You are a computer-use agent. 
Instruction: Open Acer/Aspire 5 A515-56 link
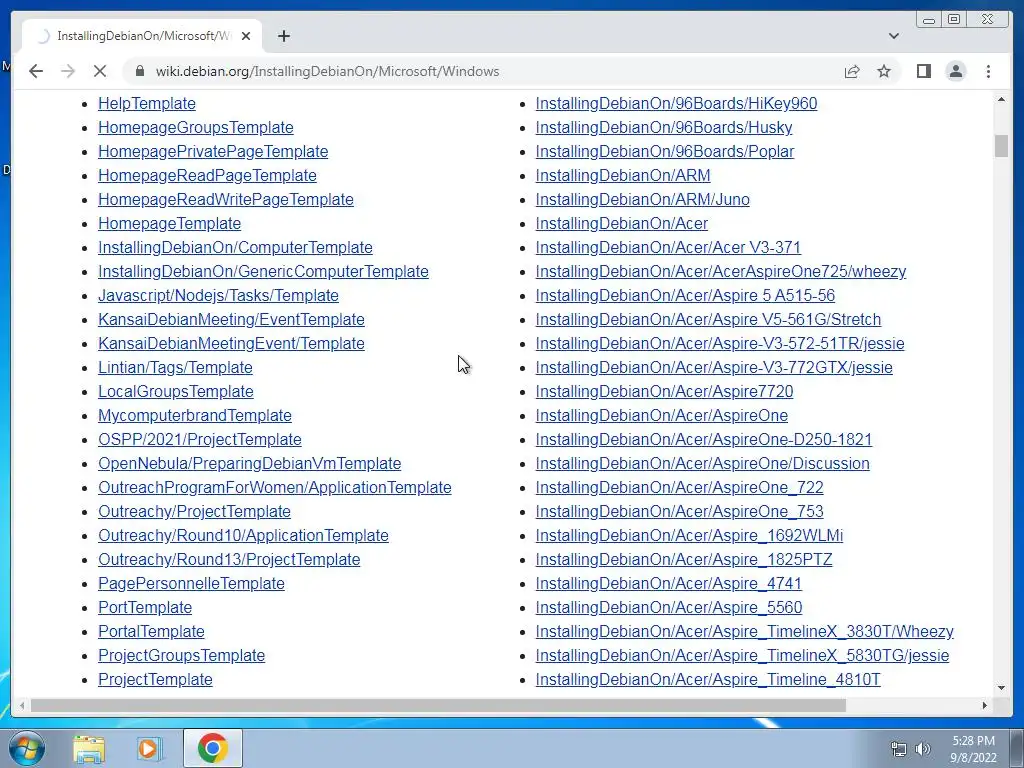tap(685, 295)
